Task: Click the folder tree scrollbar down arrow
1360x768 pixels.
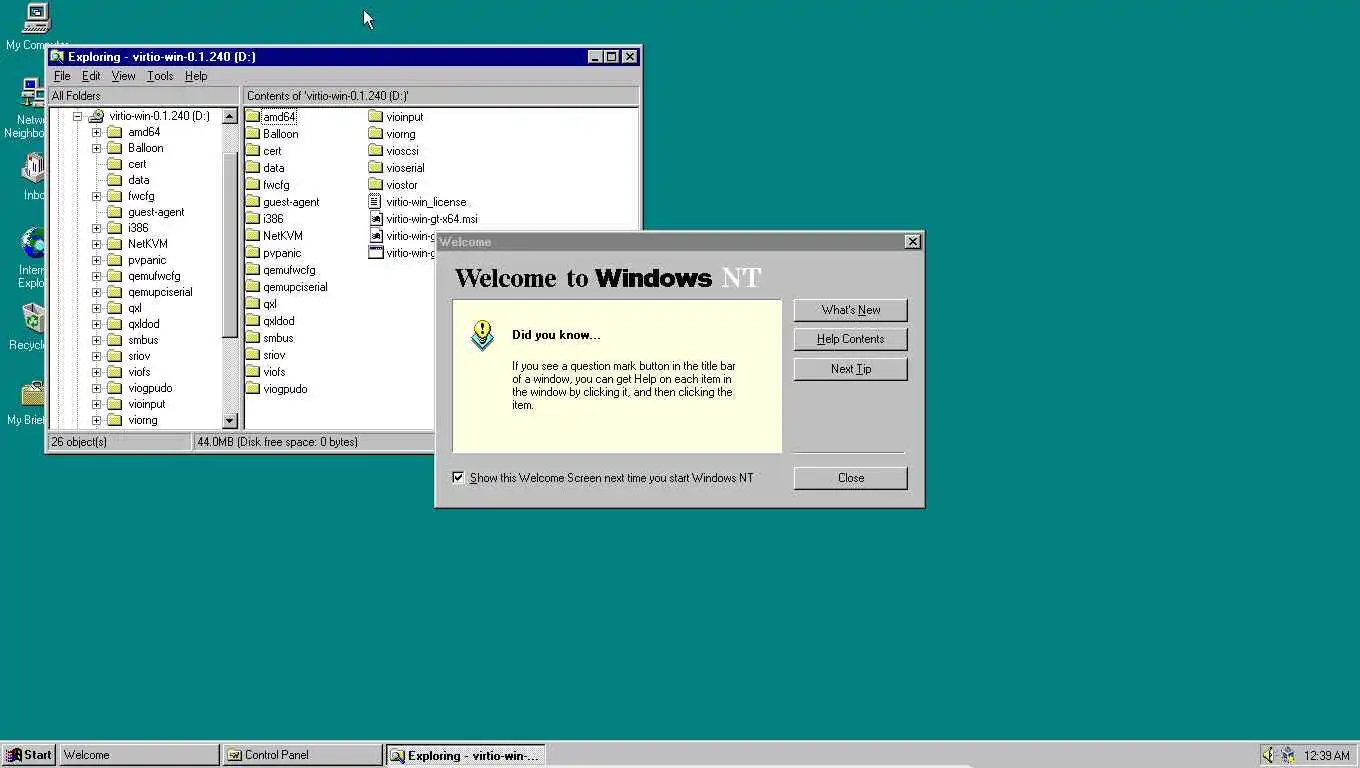Action: pyautogui.click(x=230, y=421)
